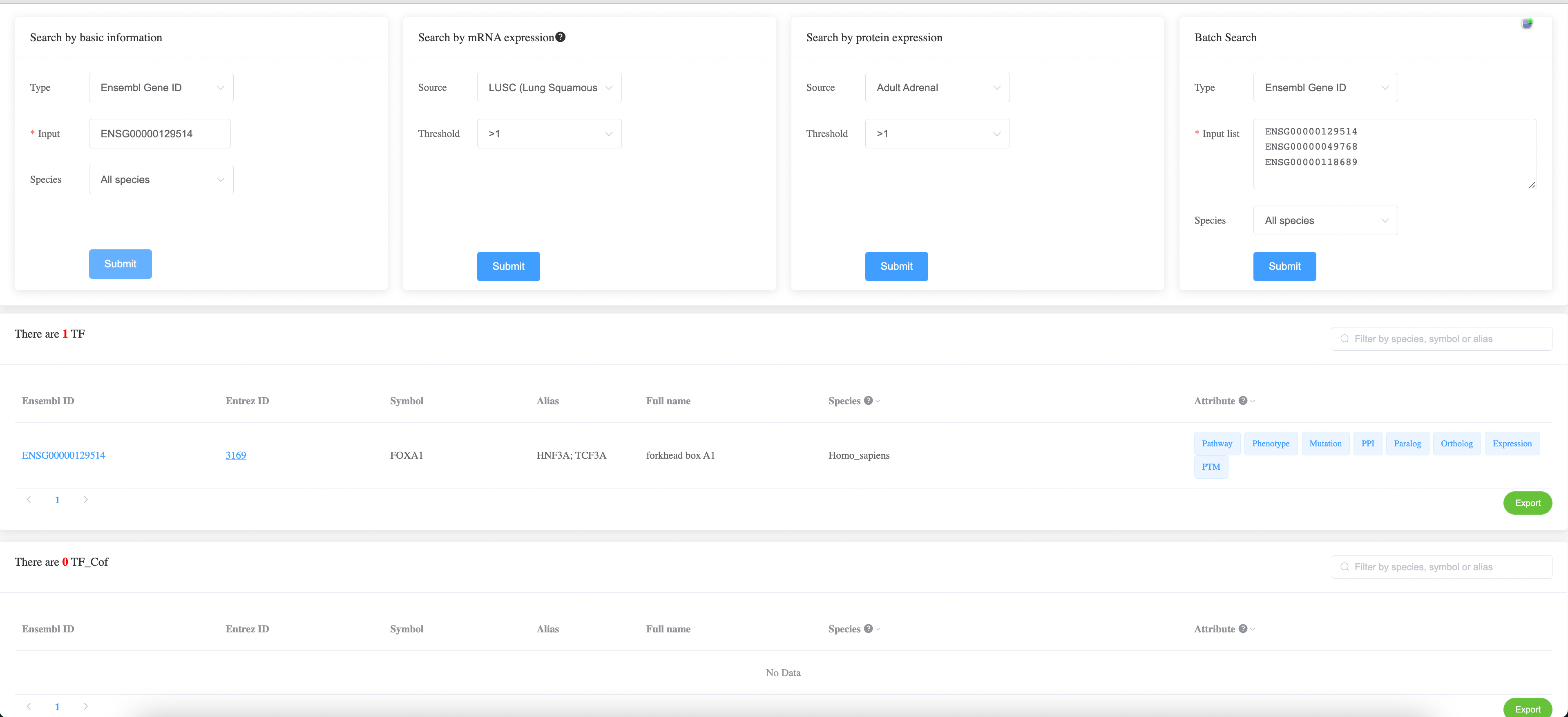Click next page arrow in TF table

pyautogui.click(x=86, y=500)
